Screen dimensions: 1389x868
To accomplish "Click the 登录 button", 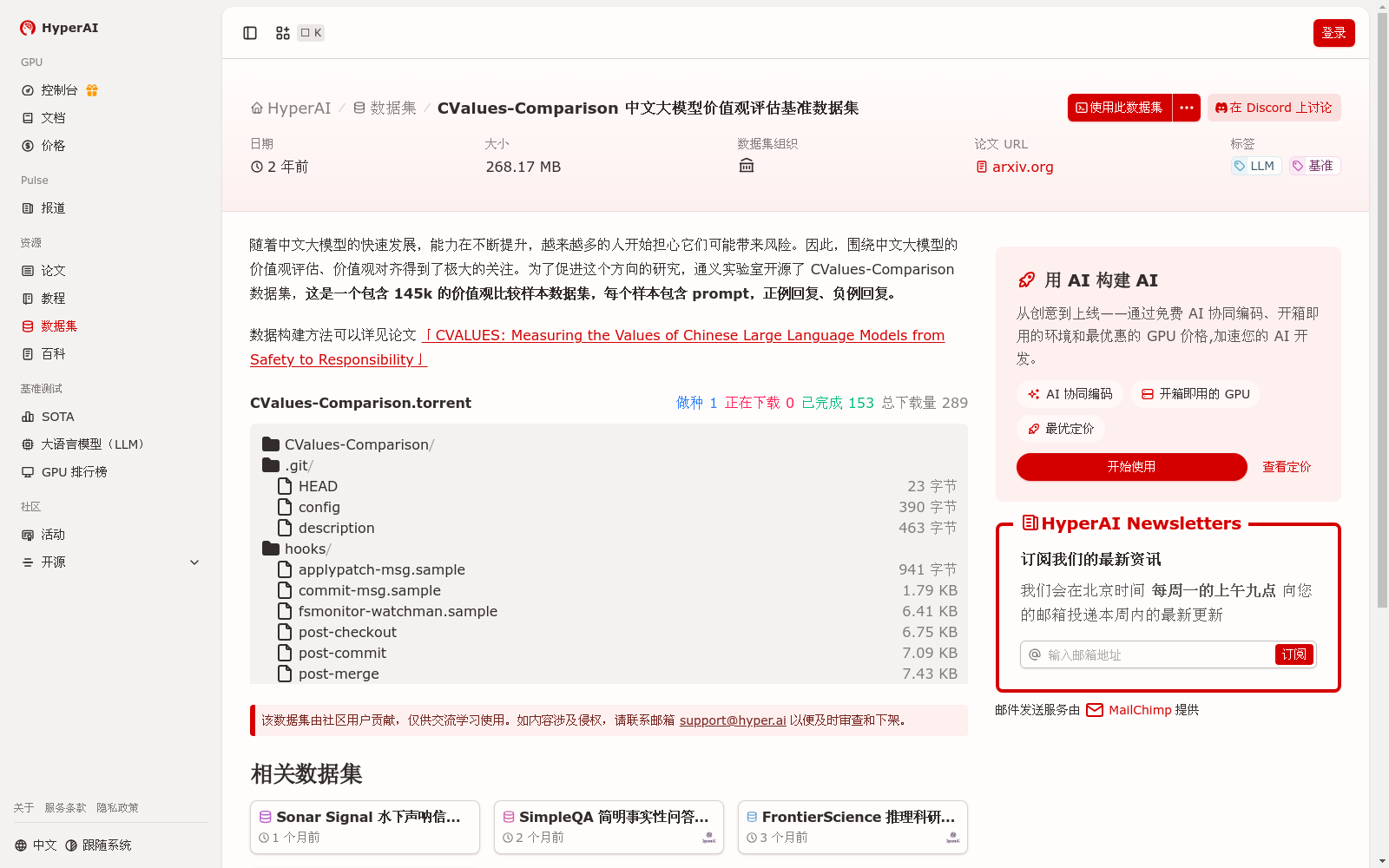I will [x=1333, y=33].
